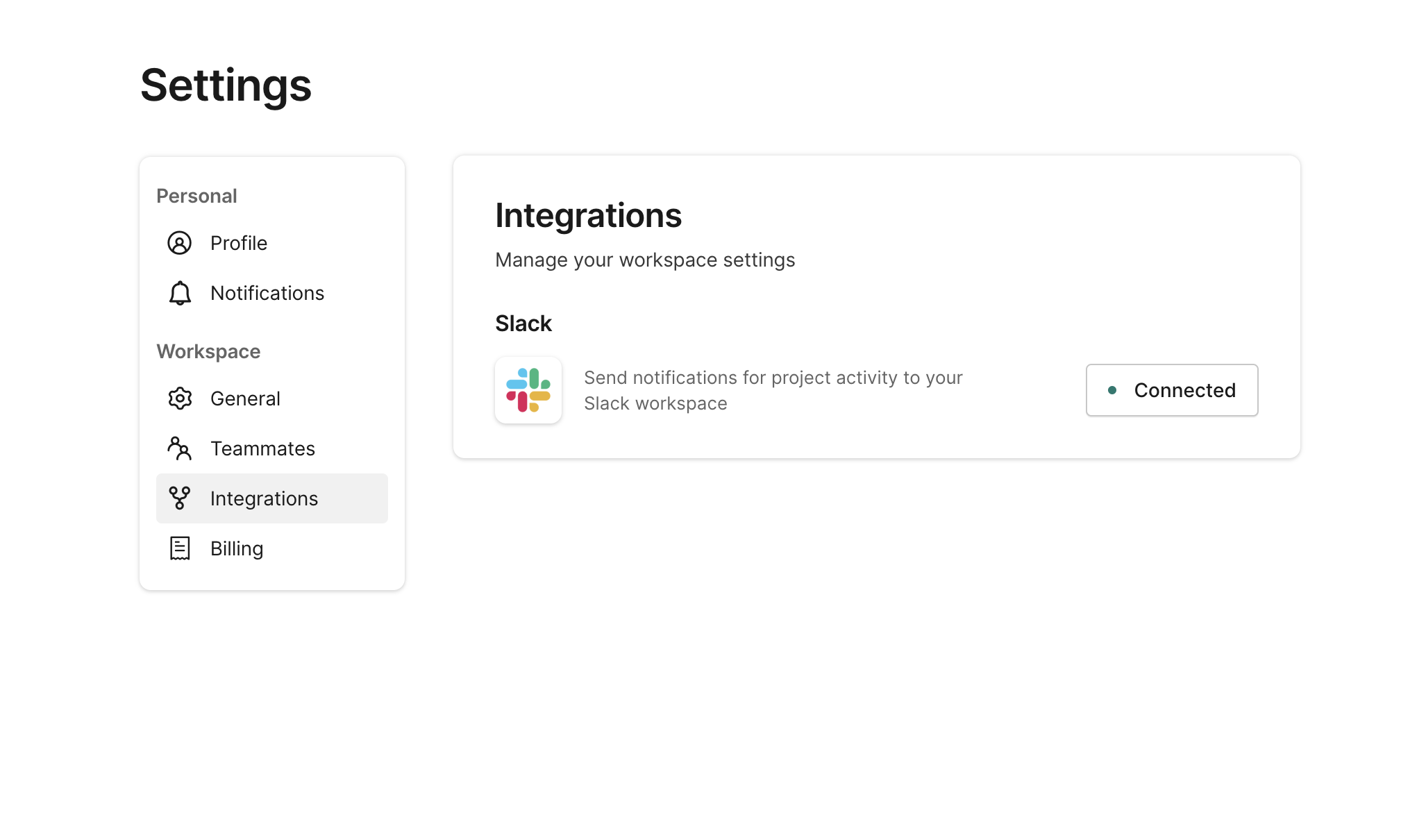Select Teammates in the sidebar

point(262,448)
